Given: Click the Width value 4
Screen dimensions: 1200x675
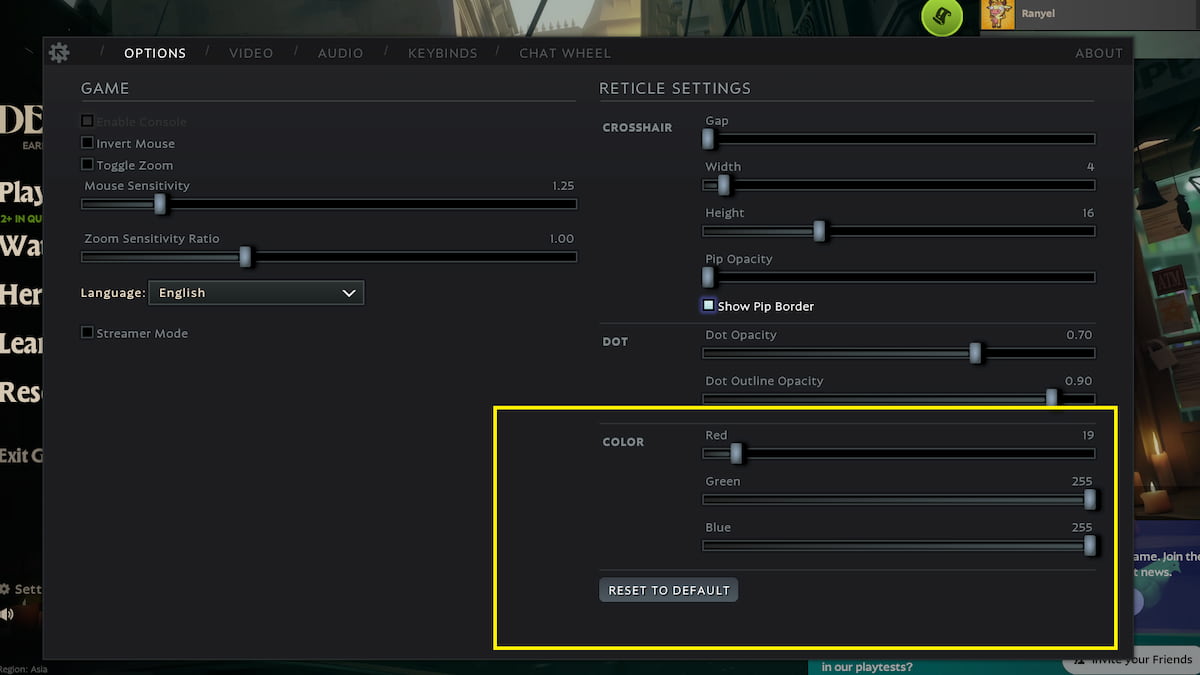Looking at the screenshot, I should (1090, 167).
